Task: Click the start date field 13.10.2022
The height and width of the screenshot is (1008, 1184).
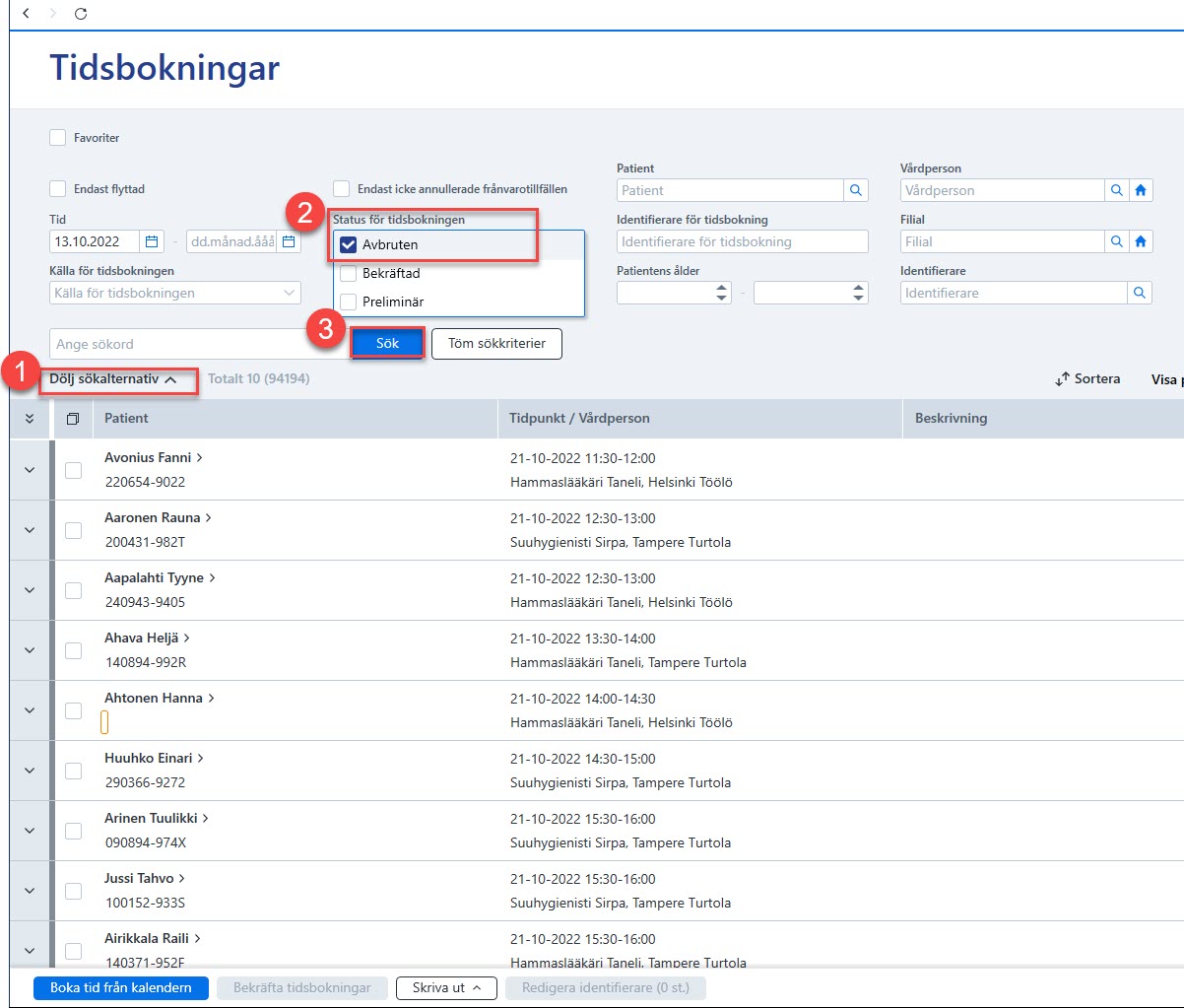Action: point(96,241)
